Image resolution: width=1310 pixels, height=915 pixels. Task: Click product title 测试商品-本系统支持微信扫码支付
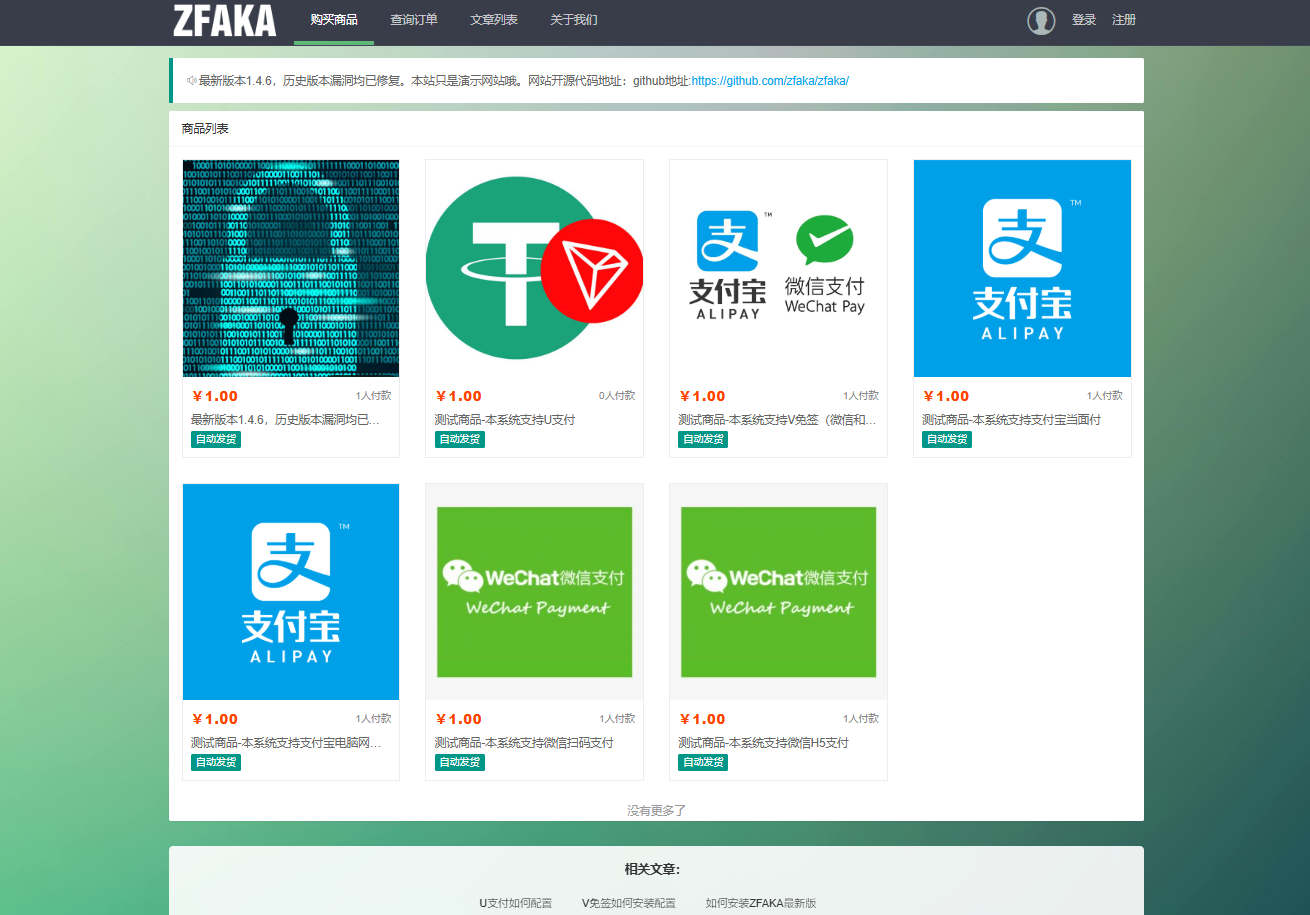(523, 742)
